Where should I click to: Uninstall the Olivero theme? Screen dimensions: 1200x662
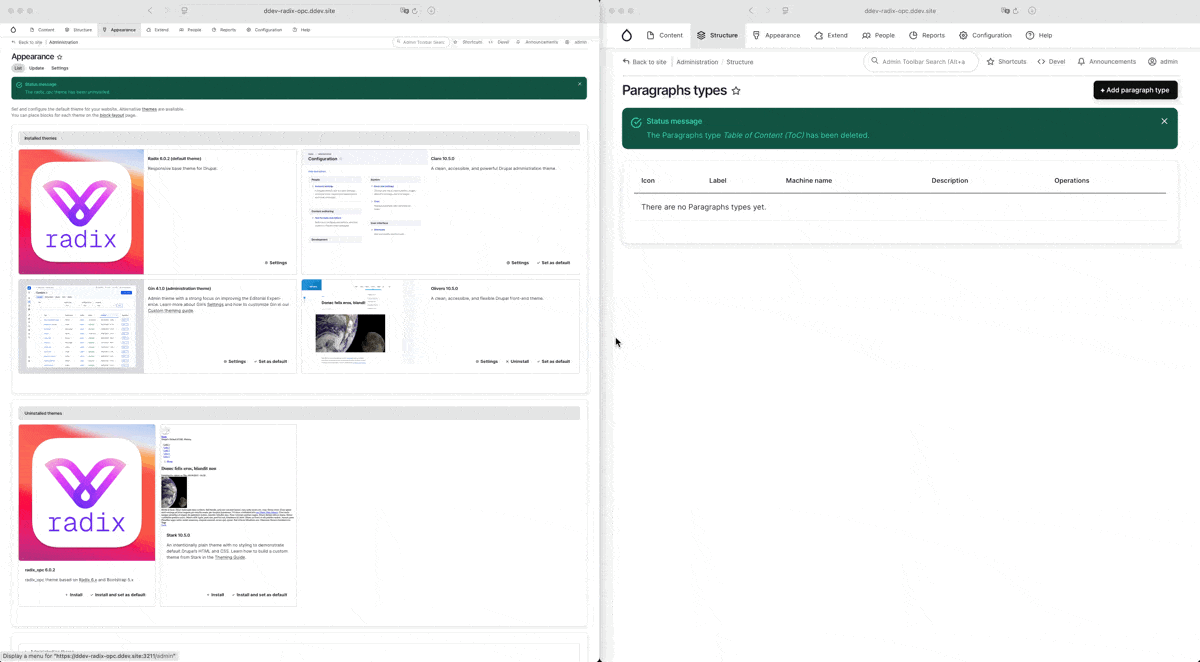coord(518,361)
